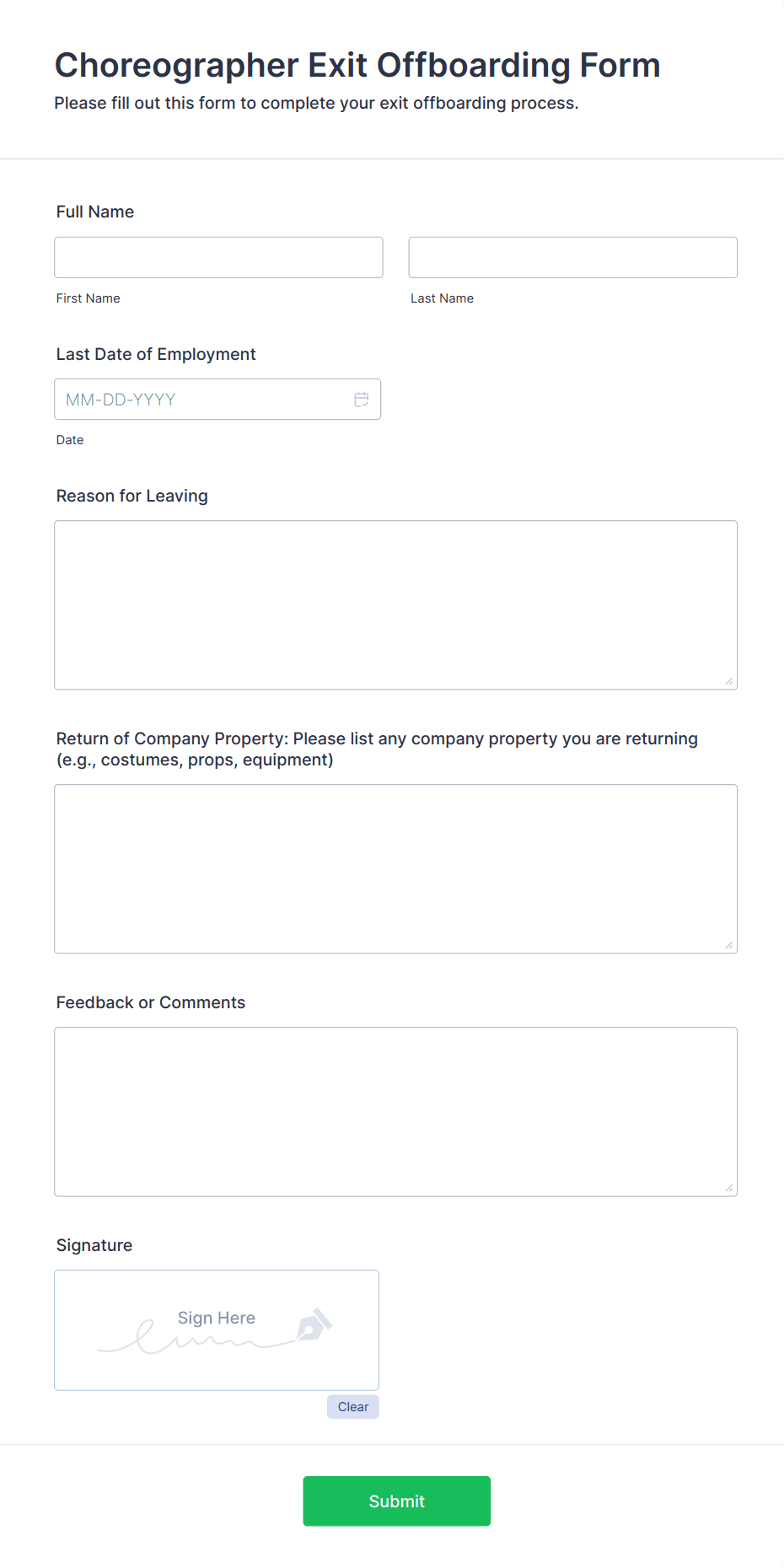Click the Company Property textarea resize grip
784x1568 pixels.
point(729,945)
